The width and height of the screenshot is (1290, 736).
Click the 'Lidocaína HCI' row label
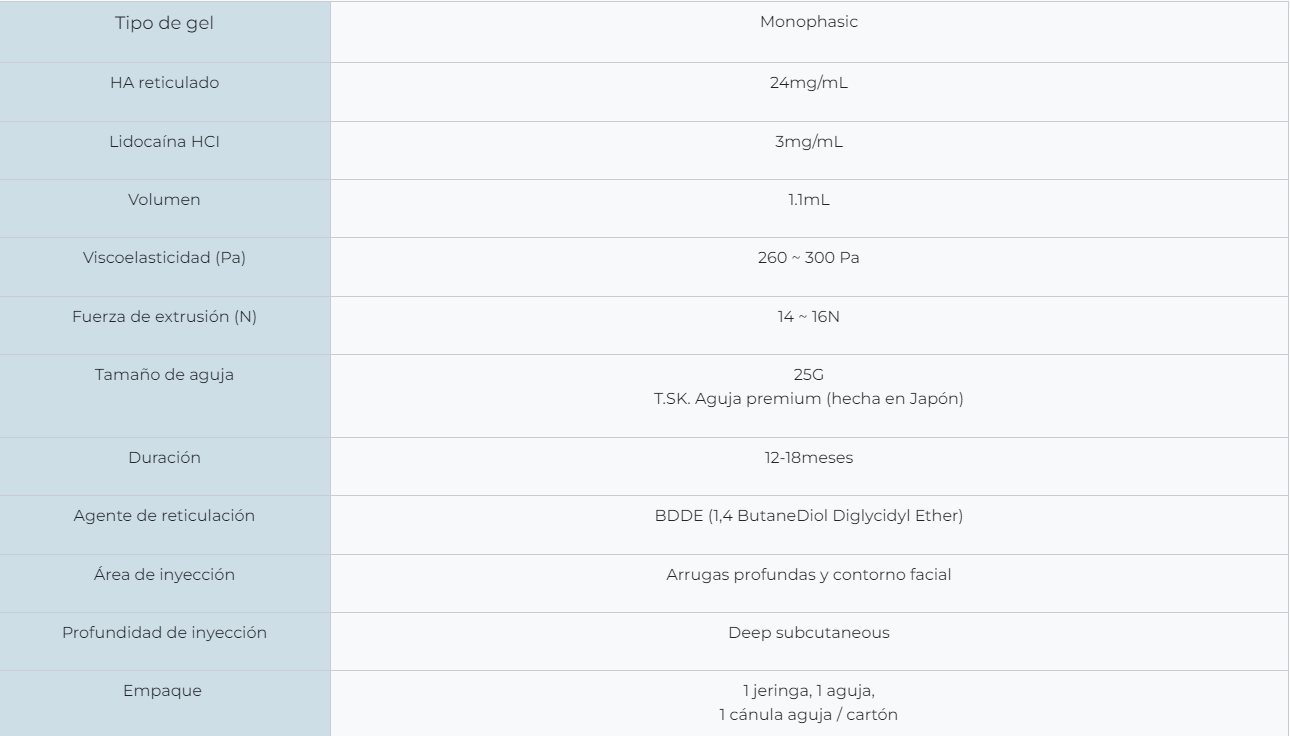pyautogui.click(x=165, y=142)
